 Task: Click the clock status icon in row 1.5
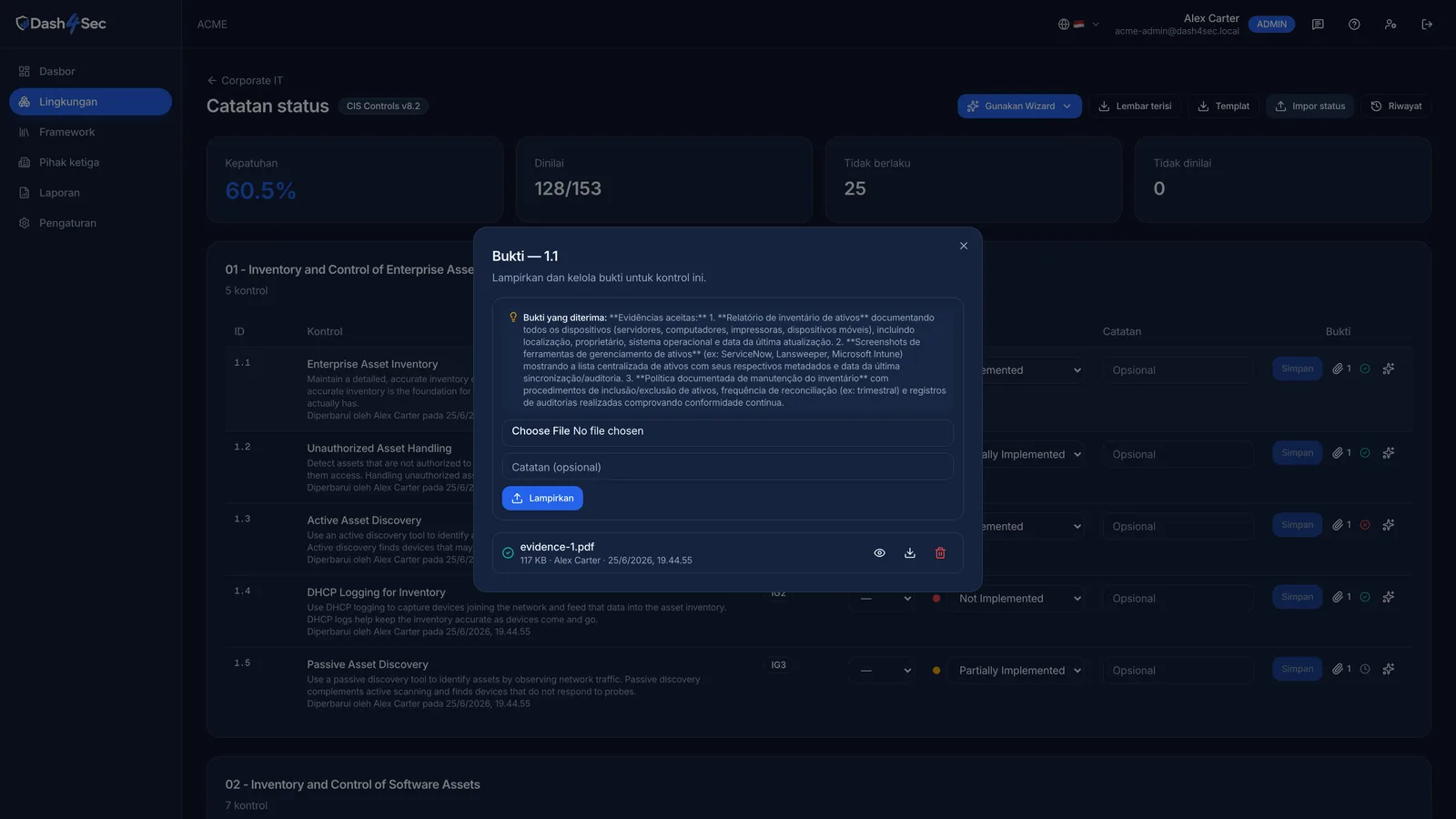click(x=1365, y=669)
